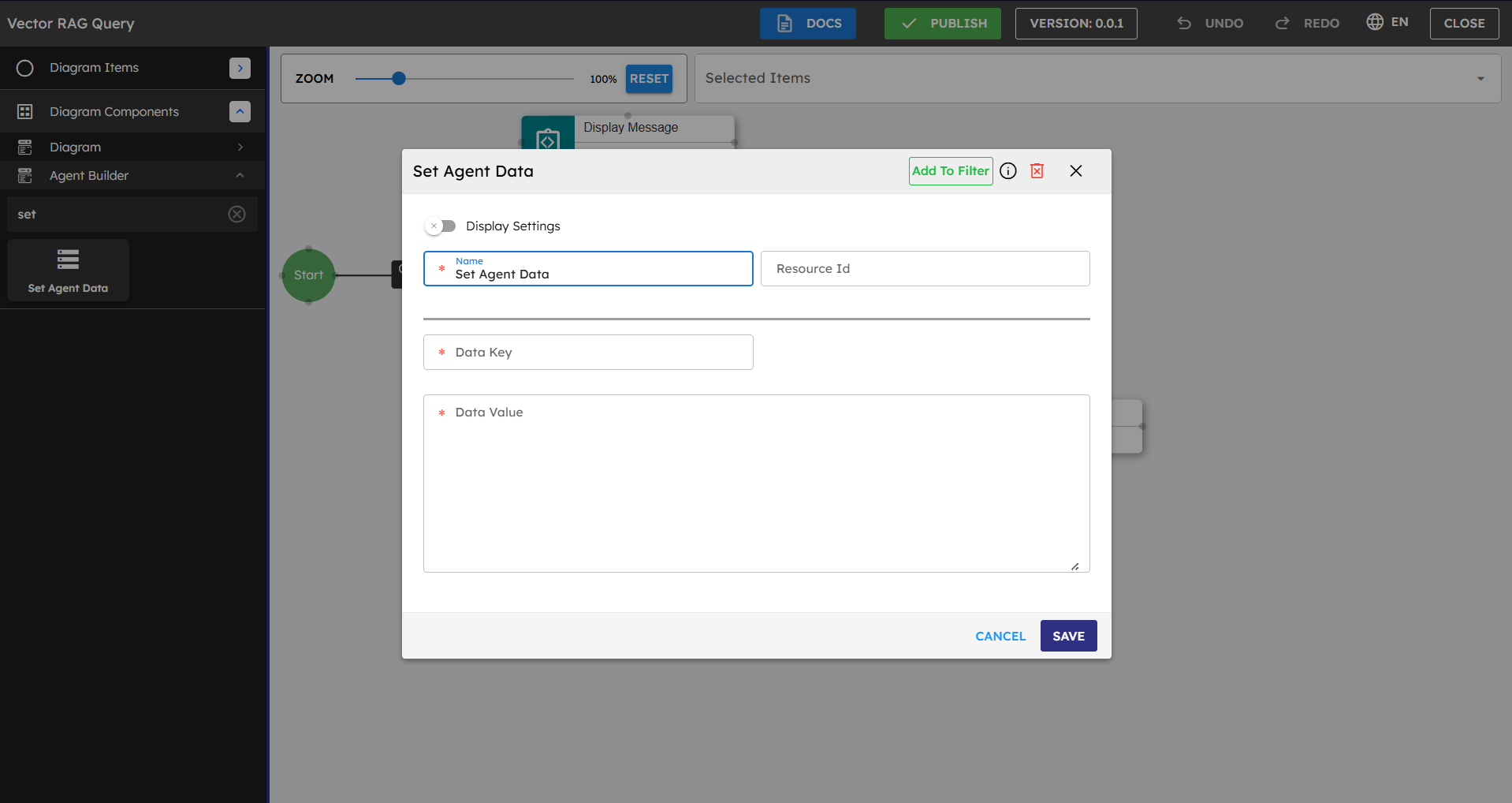Click the info icon in dialog header
Screen dimensions: 1512x803
coord(1008,171)
